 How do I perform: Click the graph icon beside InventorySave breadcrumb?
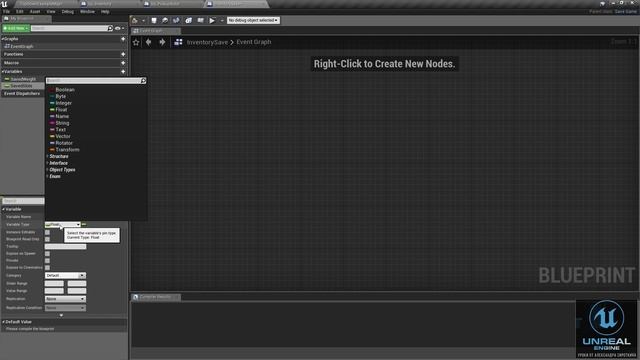tap(178, 42)
